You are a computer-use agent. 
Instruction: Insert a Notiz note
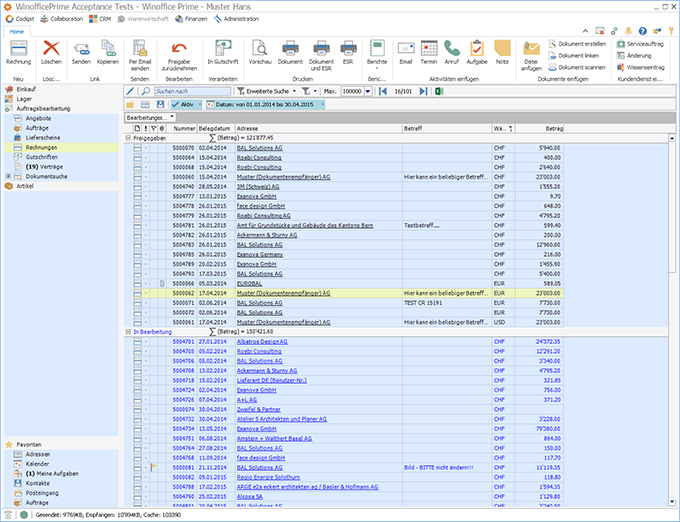502,52
